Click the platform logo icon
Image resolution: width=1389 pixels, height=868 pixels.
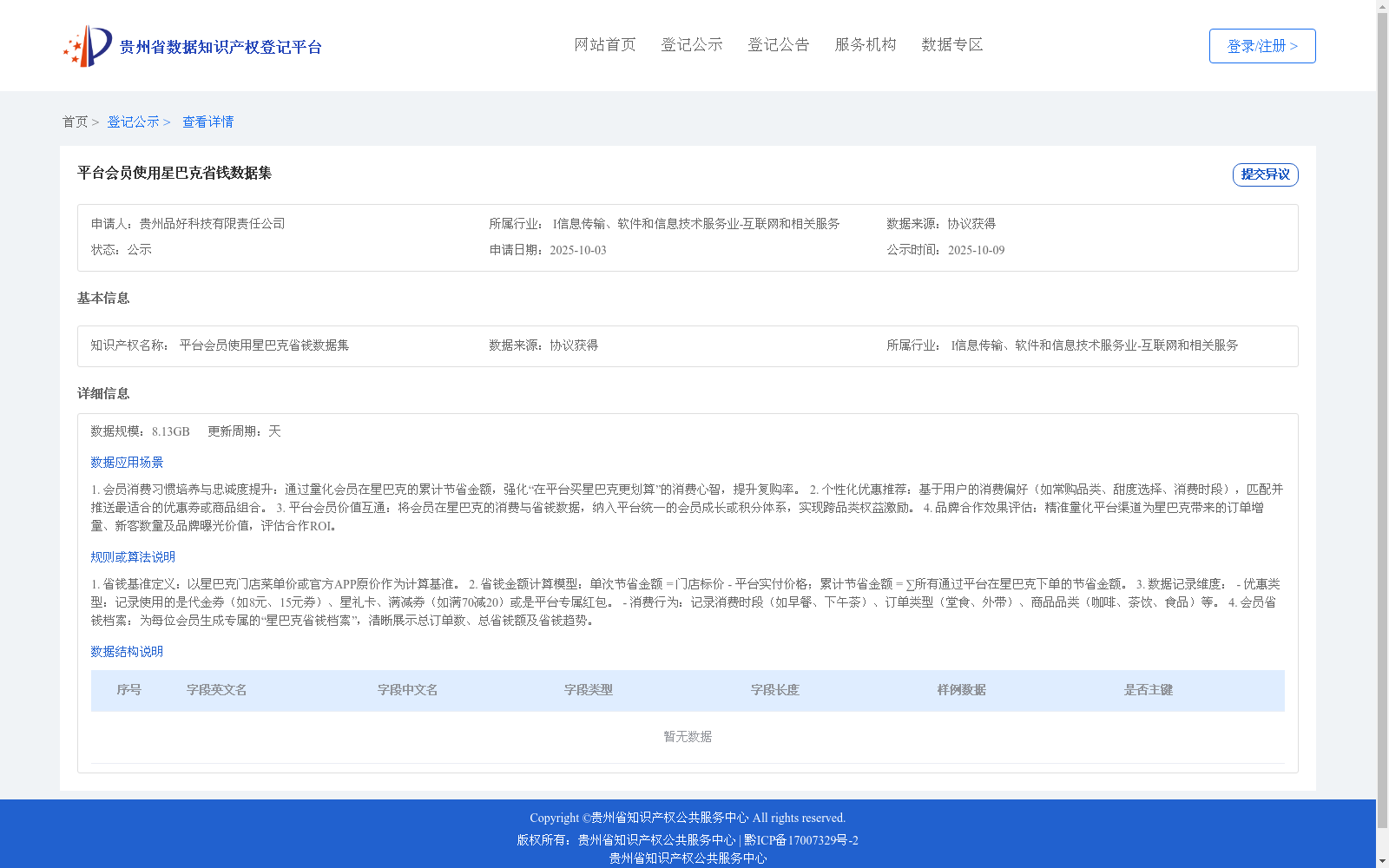[x=88, y=46]
